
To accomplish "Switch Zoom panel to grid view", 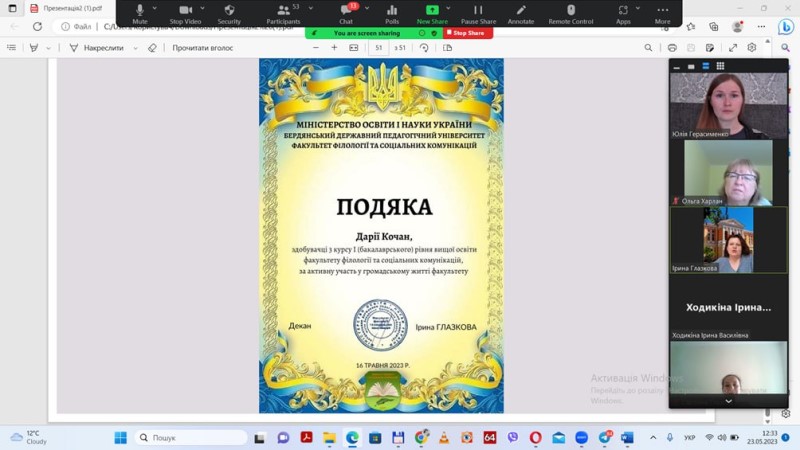I will [x=720, y=66].
